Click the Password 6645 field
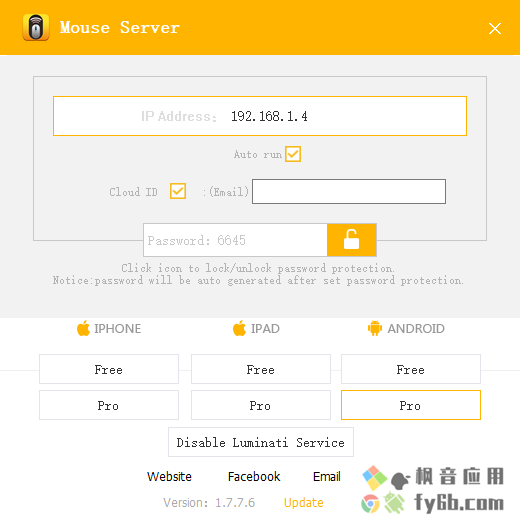The image size is (520, 525). pyautogui.click(x=235, y=240)
